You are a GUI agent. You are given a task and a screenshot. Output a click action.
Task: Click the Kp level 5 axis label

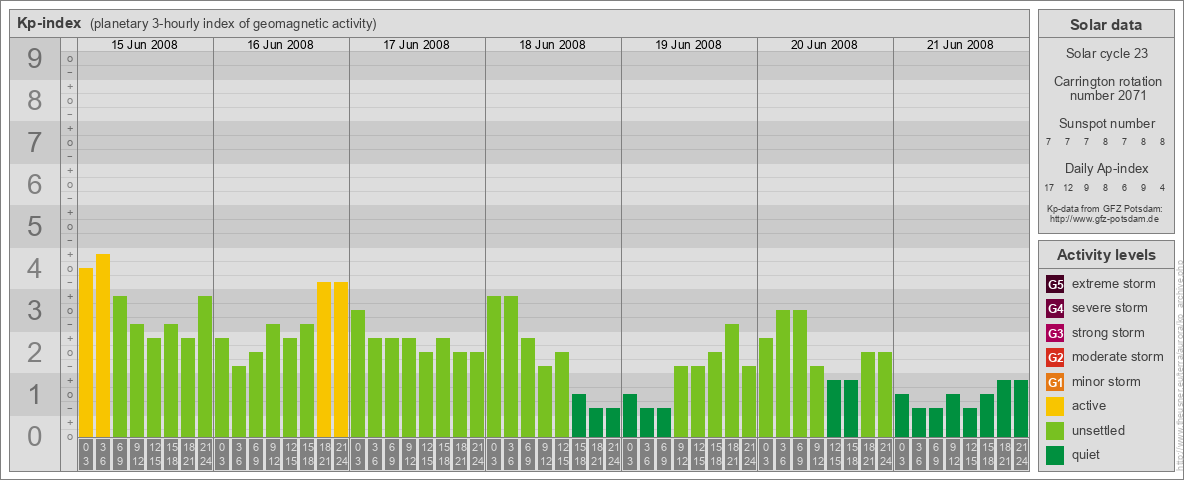34,226
